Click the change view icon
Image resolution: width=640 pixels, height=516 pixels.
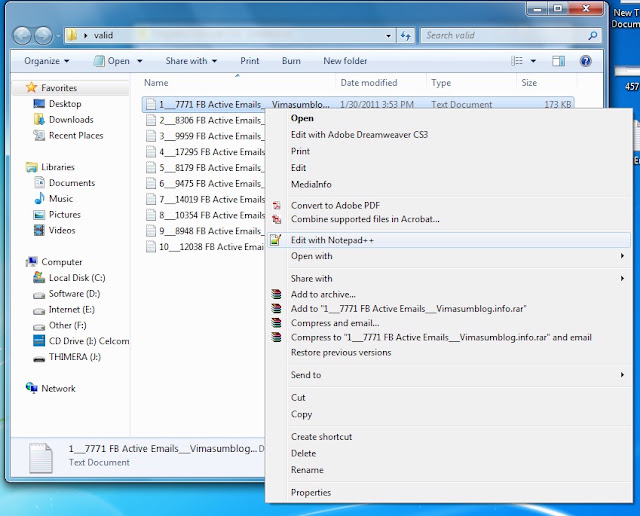(517, 61)
